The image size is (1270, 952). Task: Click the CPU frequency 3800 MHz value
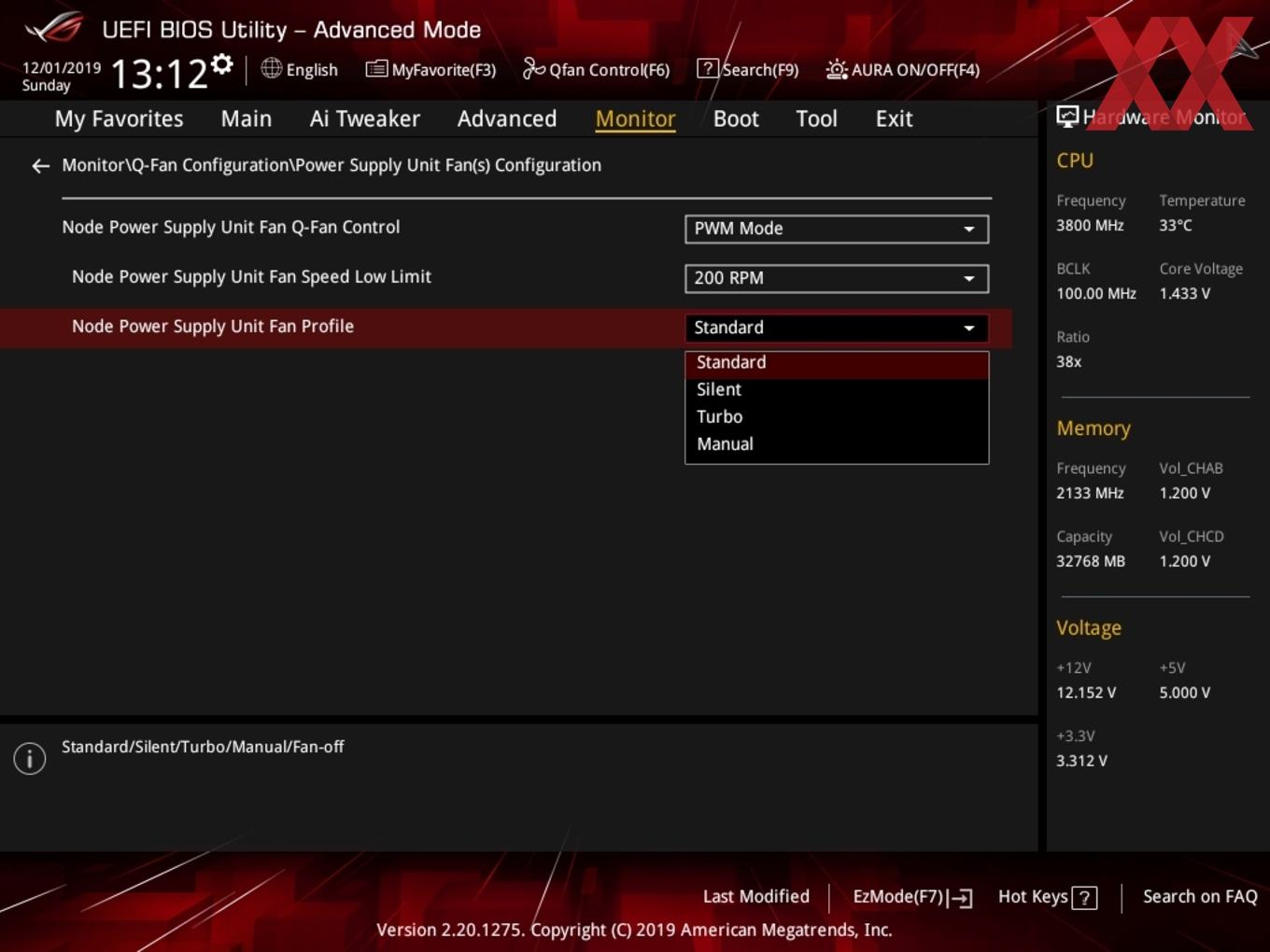[1090, 225]
